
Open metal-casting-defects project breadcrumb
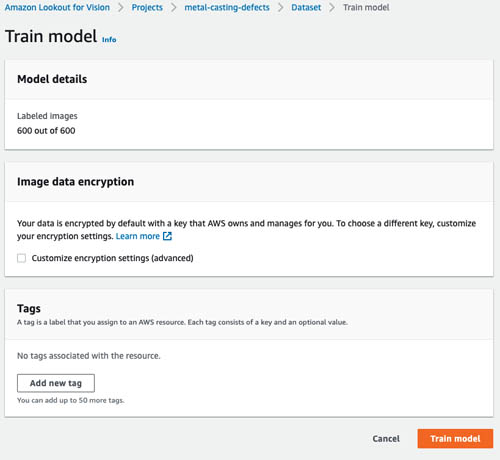(x=227, y=7)
